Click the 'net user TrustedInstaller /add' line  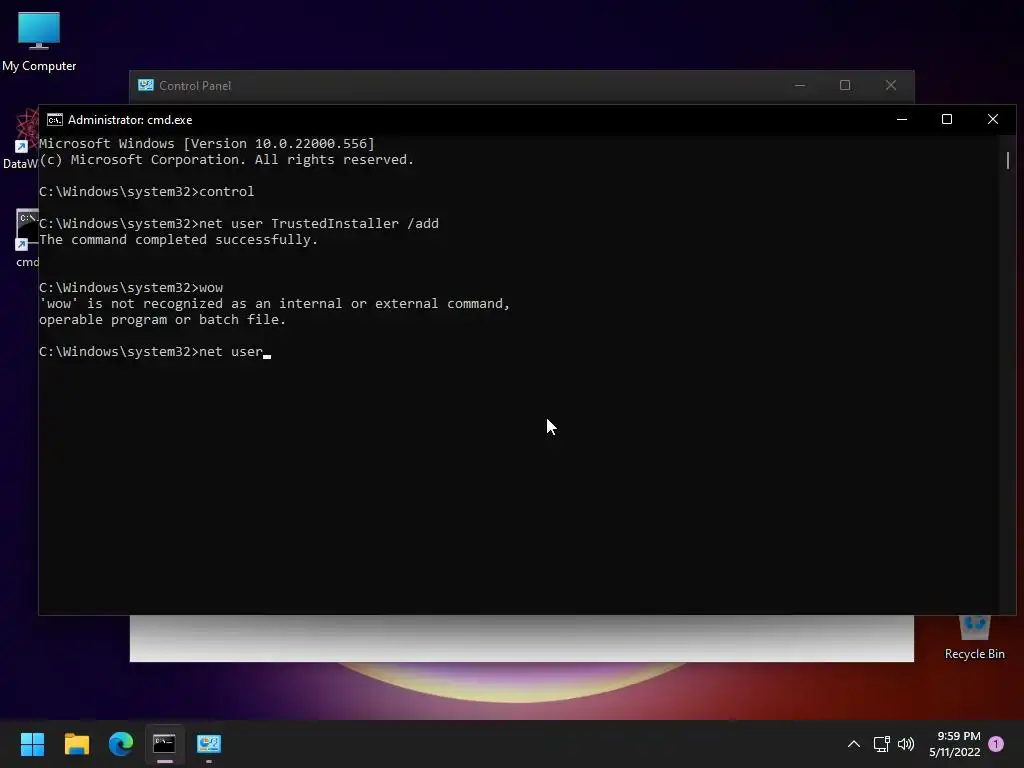point(239,223)
